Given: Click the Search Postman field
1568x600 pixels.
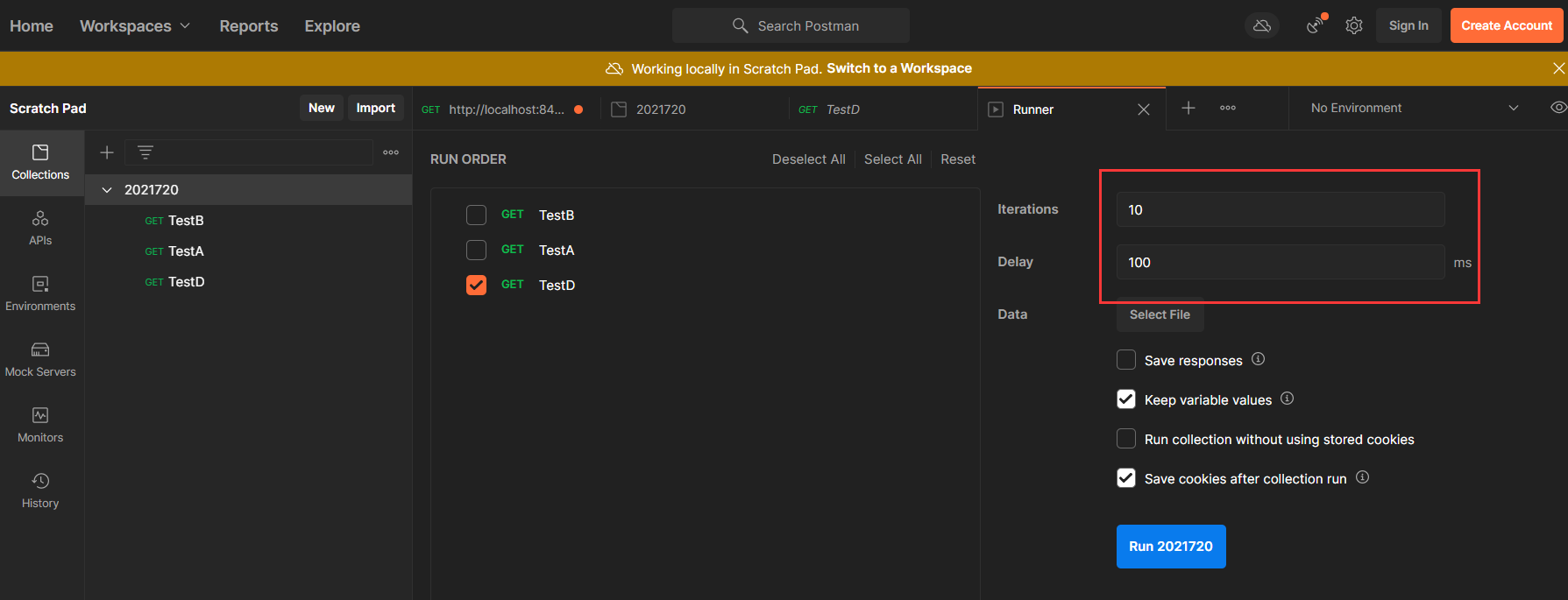Looking at the screenshot, I should click(791, 25).
